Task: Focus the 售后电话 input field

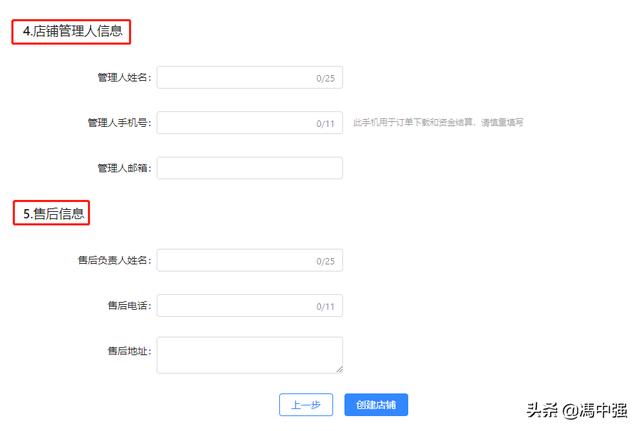Action: pyautogui.click(x=249, y=306)
